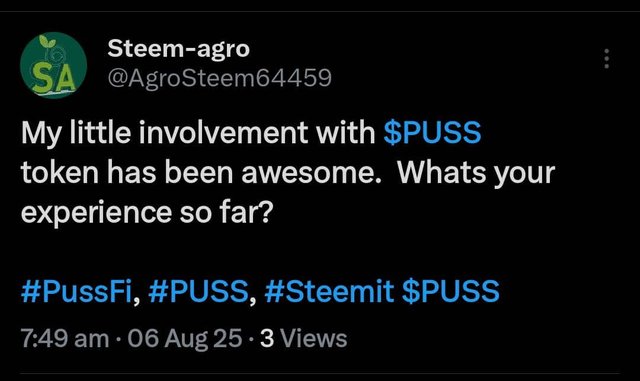Open the @AgroSteem64459 handle link
This screenshot has width=640, height=381.
coord(219,78)
